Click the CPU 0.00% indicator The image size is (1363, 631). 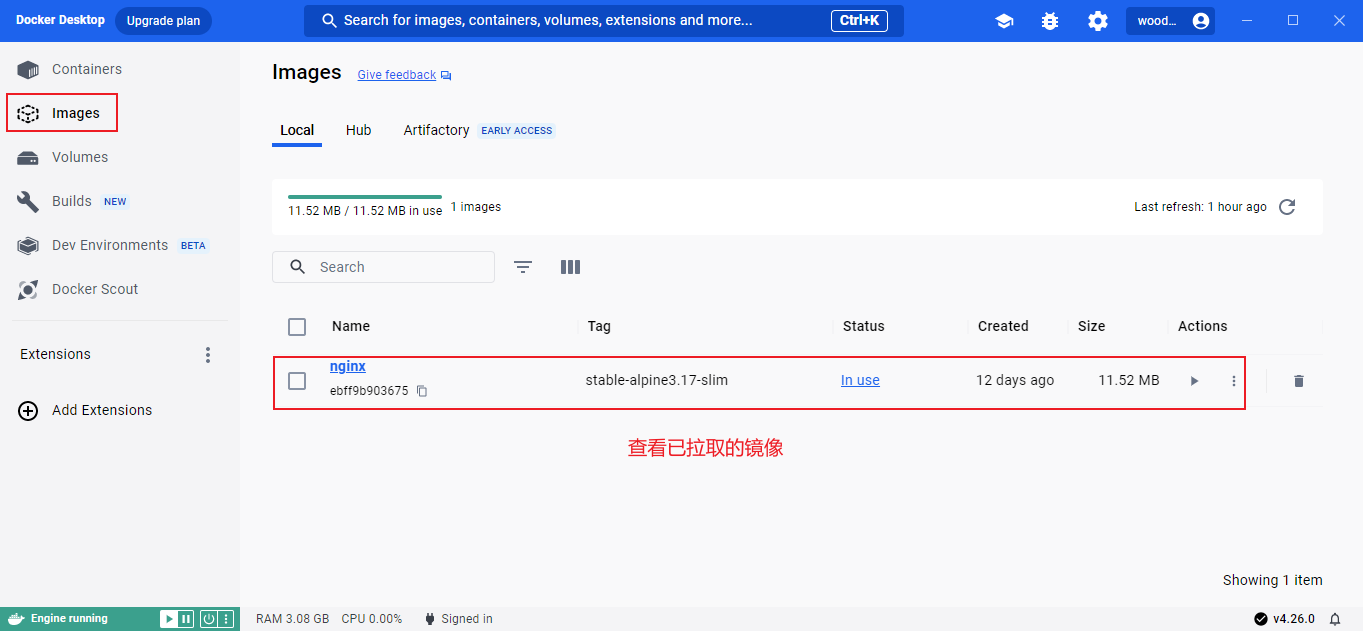tap(372, 619)
